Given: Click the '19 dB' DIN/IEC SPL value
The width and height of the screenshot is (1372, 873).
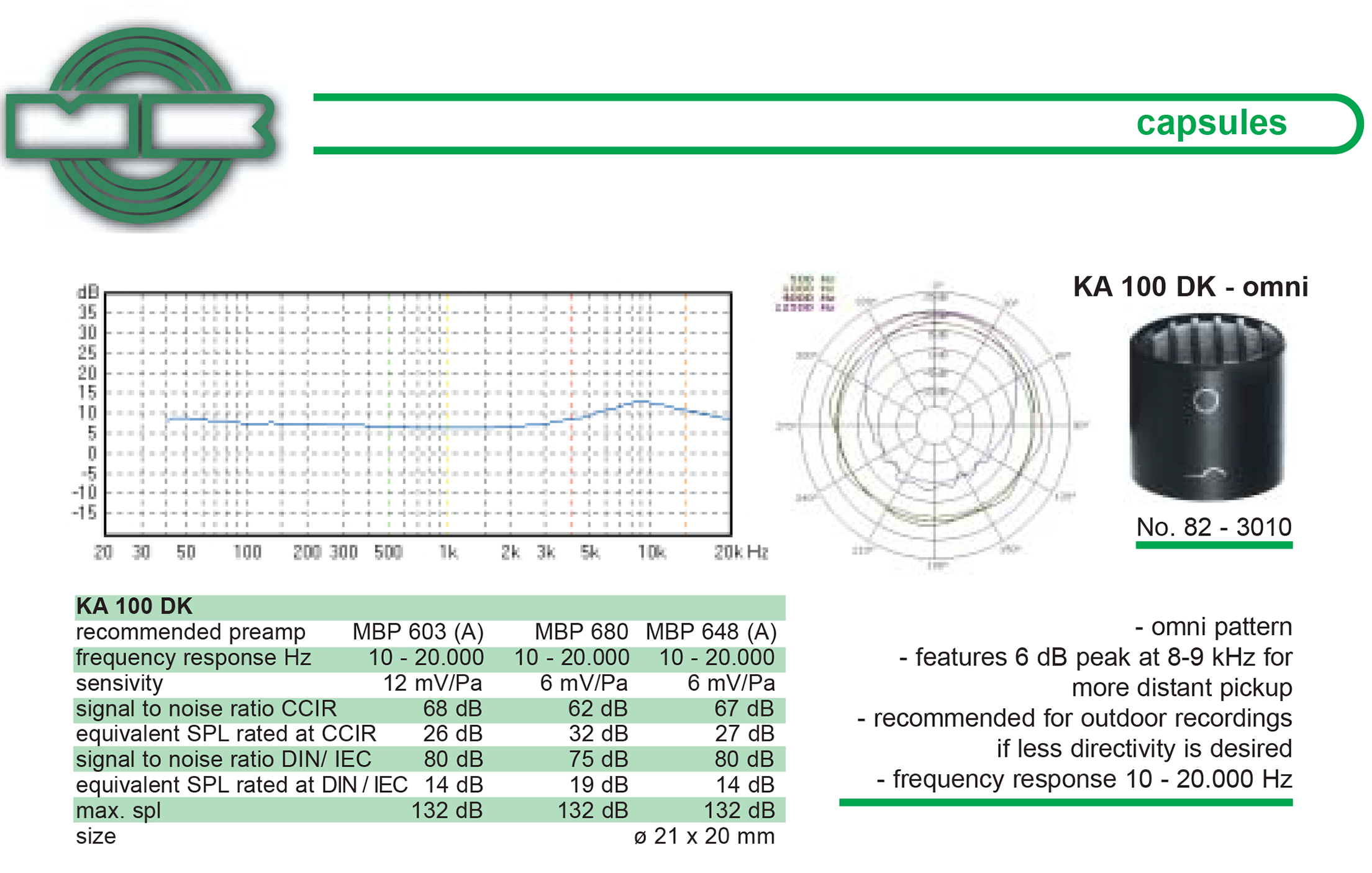Looking at the screenshot, I should point(599,785).
